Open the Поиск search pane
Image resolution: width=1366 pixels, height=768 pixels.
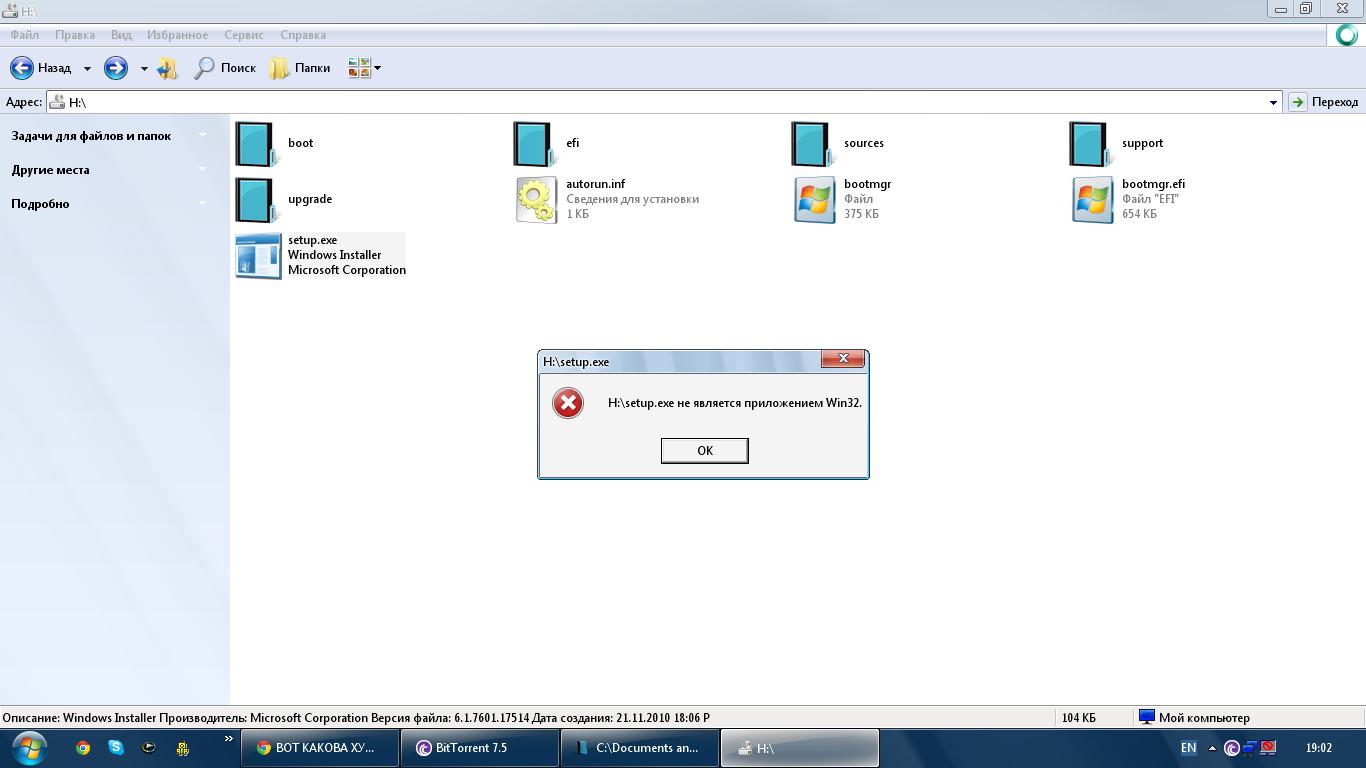click(x=225, y=68)
